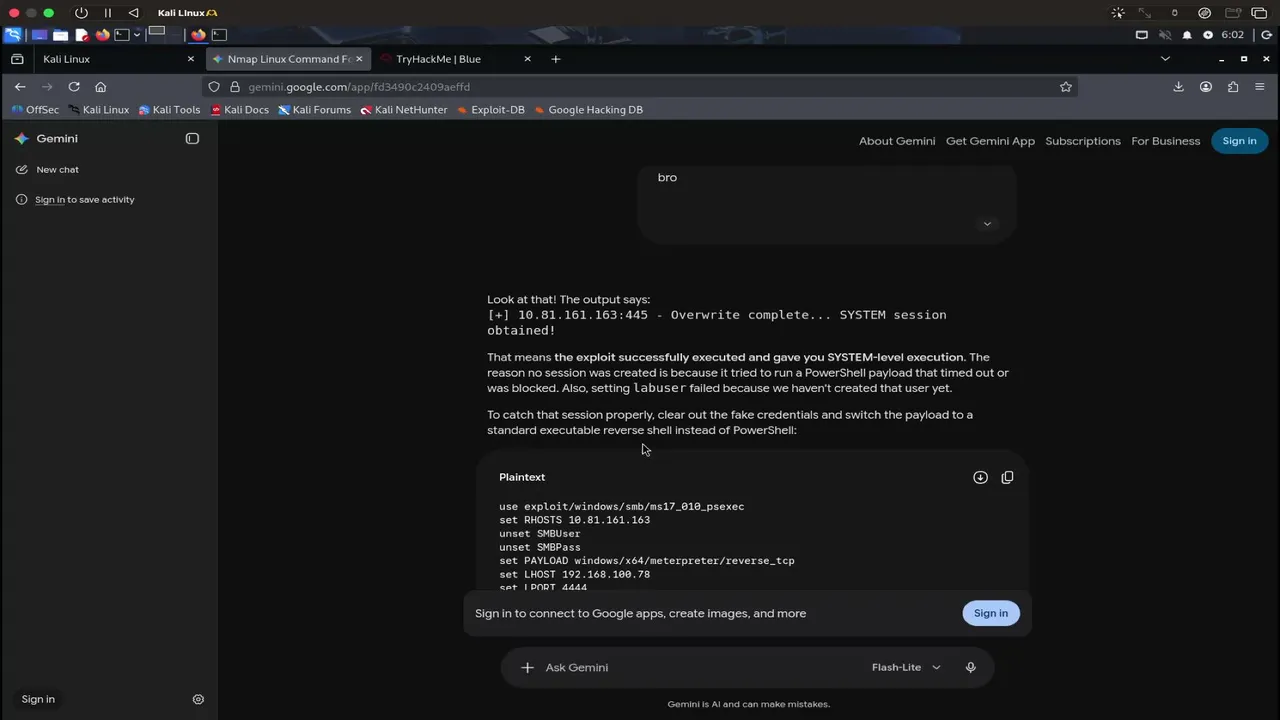This screenshot has width=1280, height=720.
Task: Collapse the Gemini sidebar menu
Action: point(192,139)
